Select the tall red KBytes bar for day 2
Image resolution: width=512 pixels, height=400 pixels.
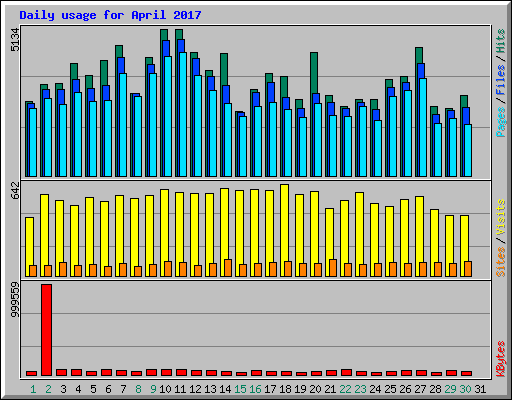[46, 330]
